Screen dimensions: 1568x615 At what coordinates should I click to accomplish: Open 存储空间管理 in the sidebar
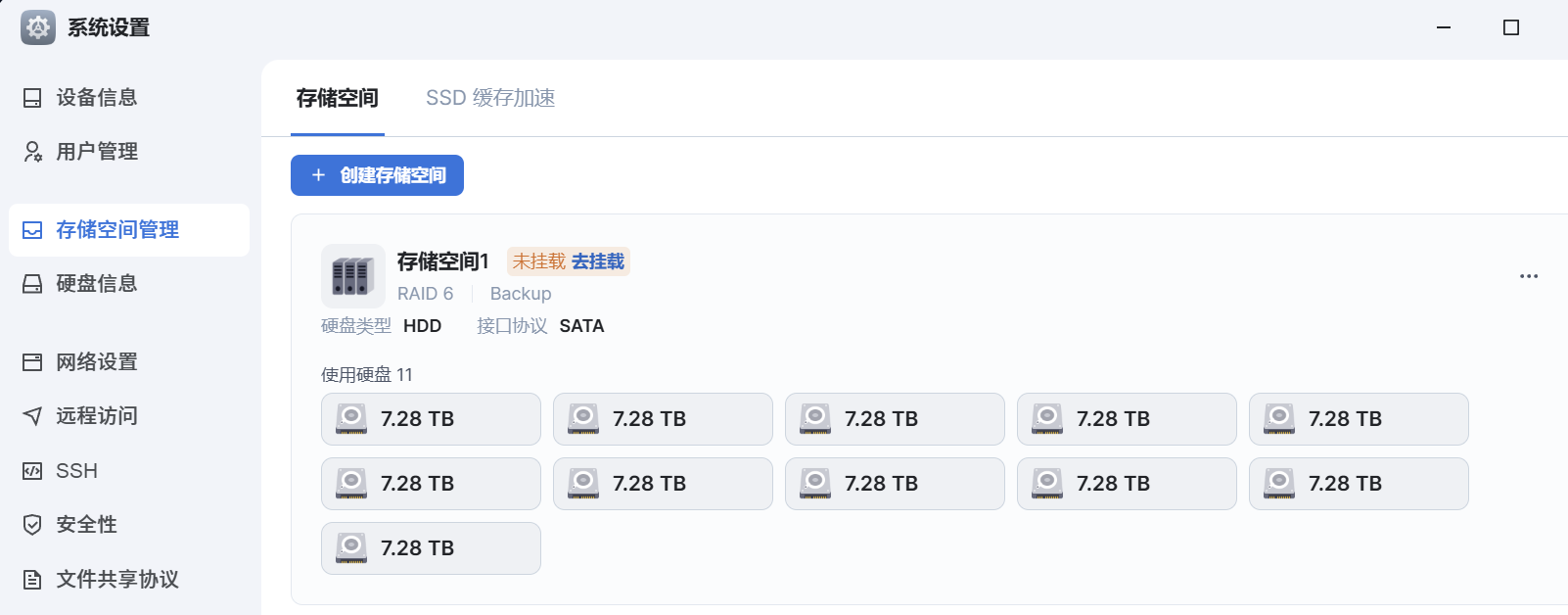click(129, 230)
